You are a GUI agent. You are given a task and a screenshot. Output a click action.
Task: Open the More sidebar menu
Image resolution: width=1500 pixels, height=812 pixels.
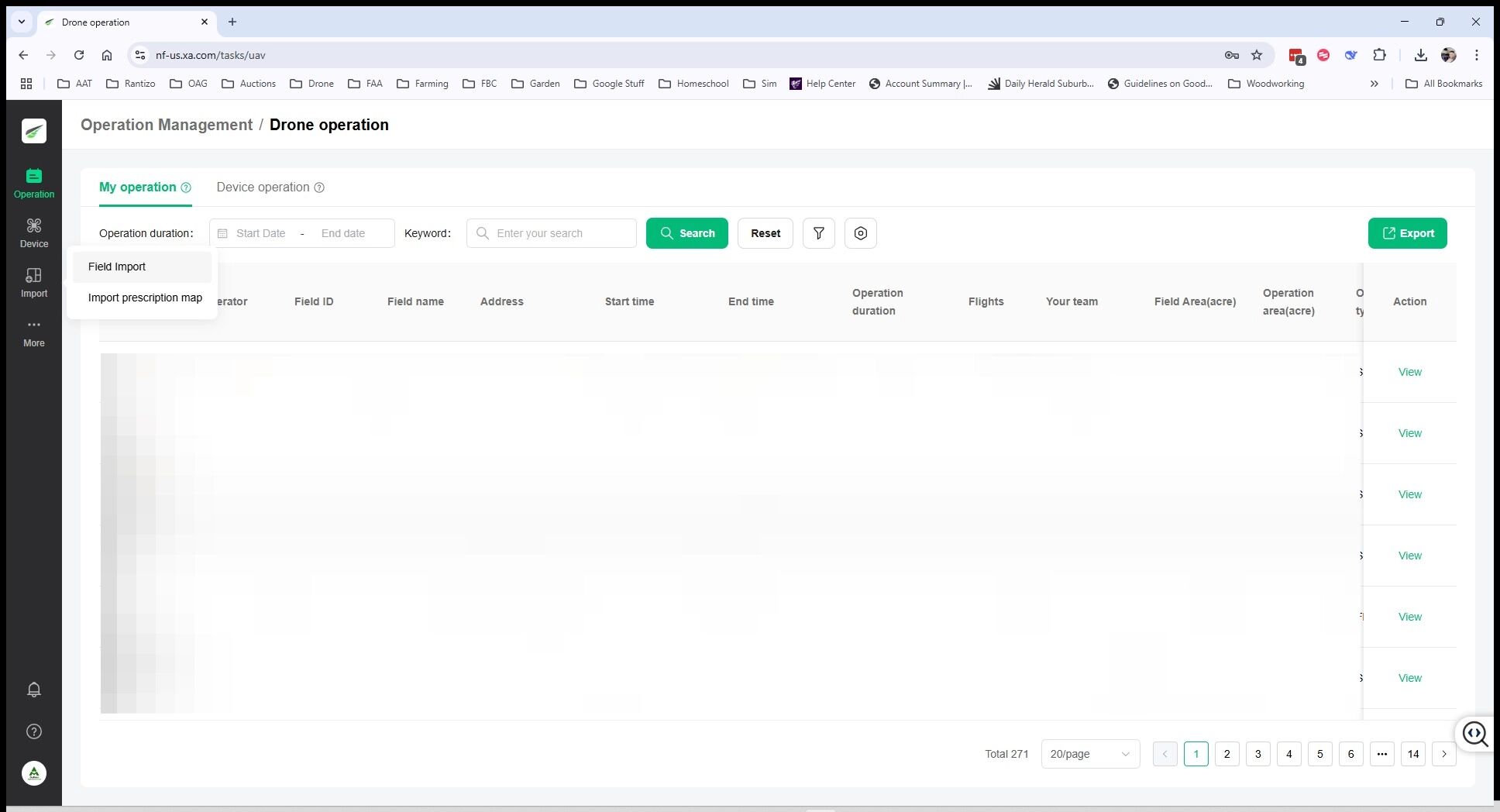34,332
